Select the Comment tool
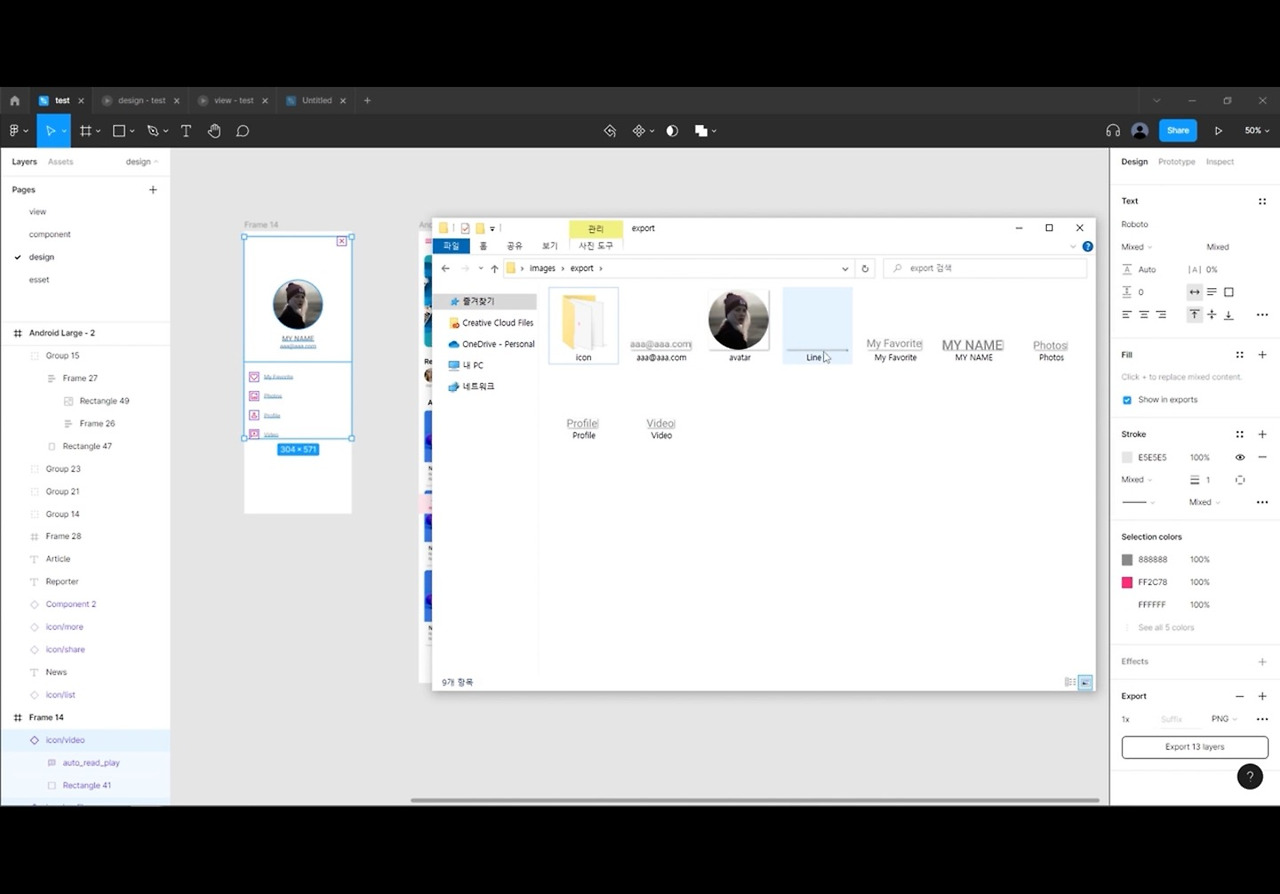Image resolution: width=1280 pixels, height=894 pixels. (x=242, y=131)
